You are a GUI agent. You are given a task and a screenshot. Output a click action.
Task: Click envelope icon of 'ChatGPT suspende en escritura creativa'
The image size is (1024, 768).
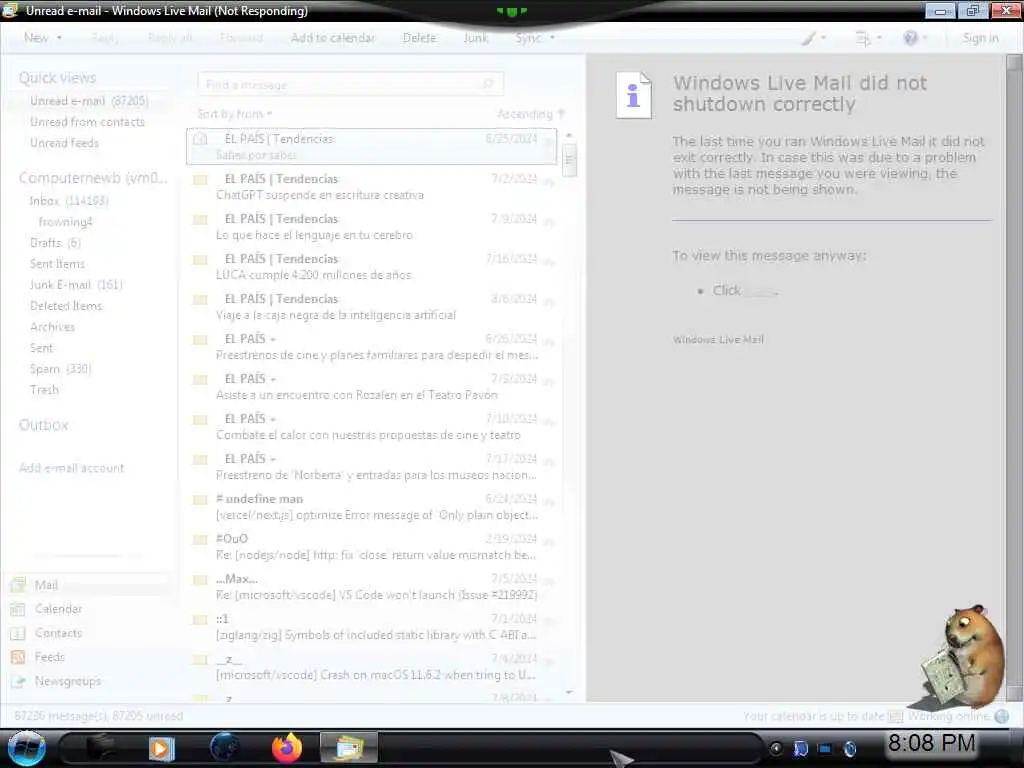[200, 180]
